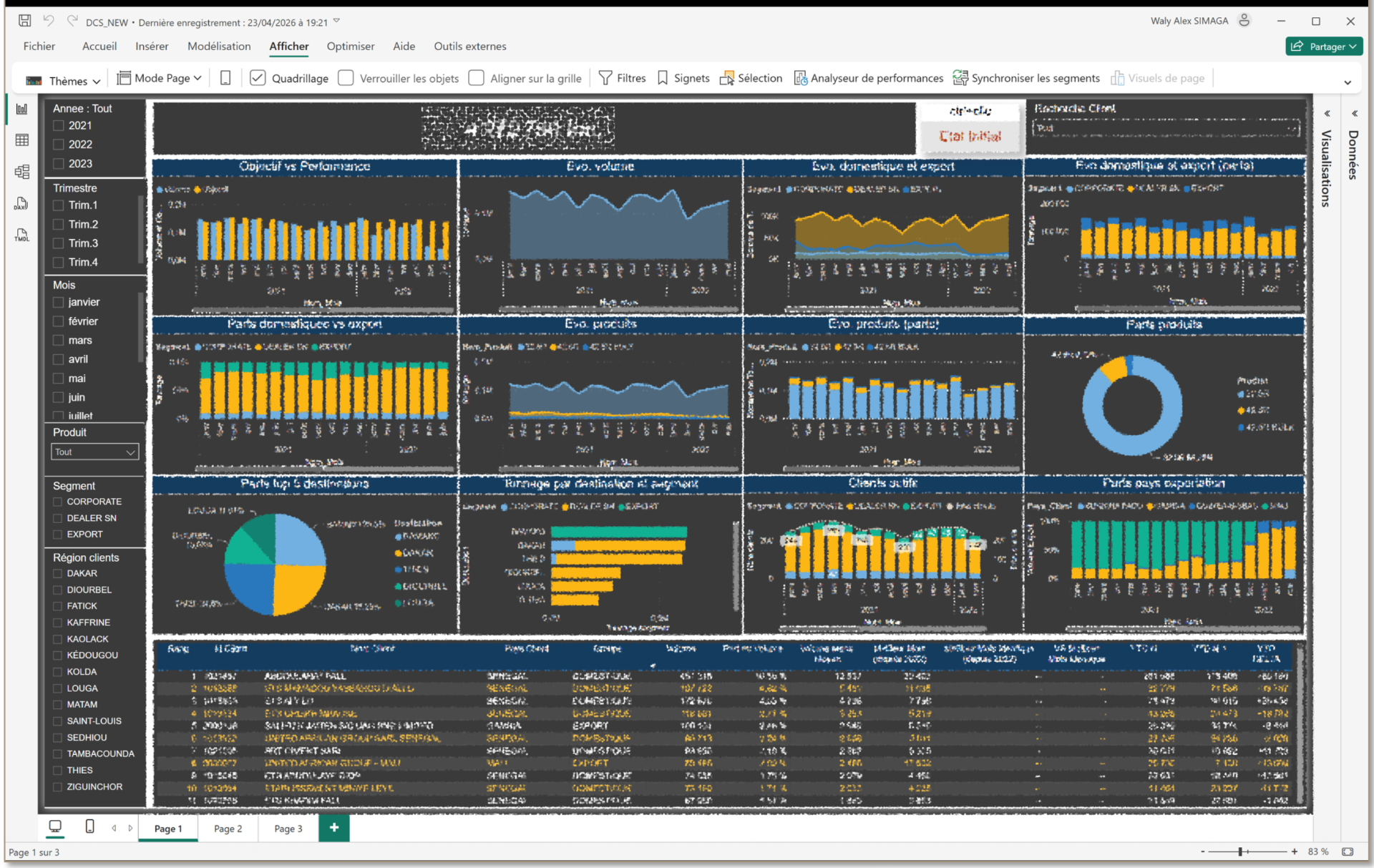Screen dimensions: 1374x868
Task: Enable Verrouiller les objets checkbox
Action: point(346,78)
